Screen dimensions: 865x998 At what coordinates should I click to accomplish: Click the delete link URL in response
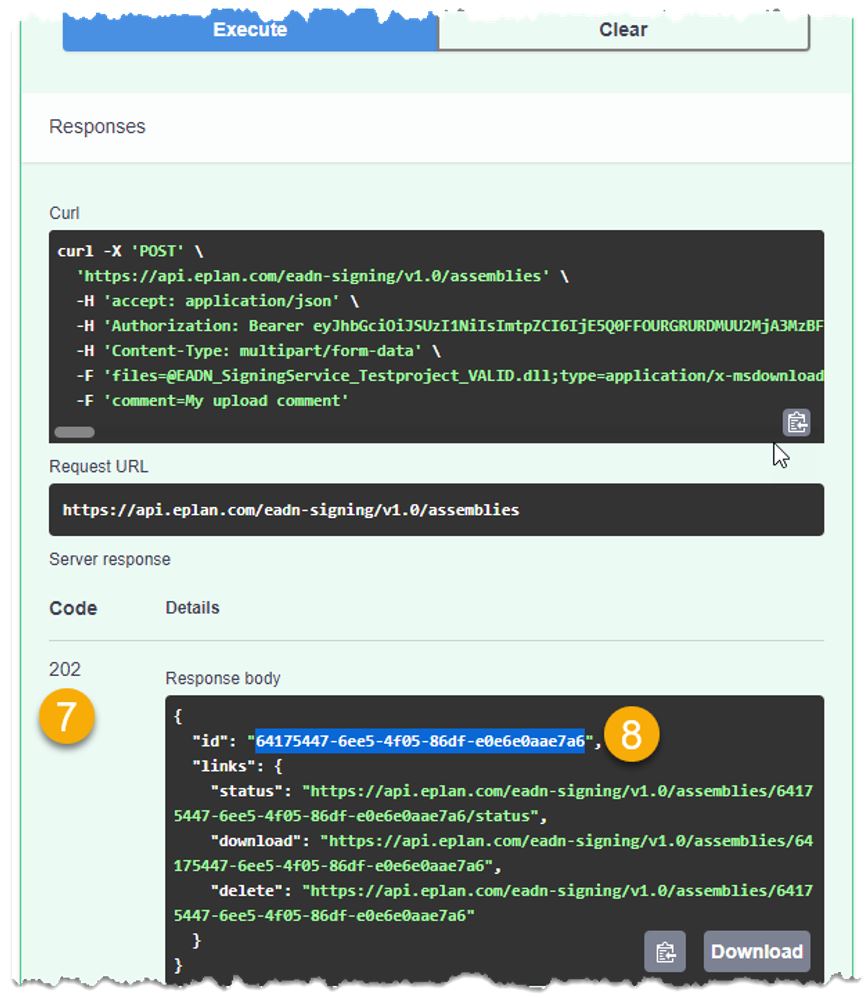(557, 889)
